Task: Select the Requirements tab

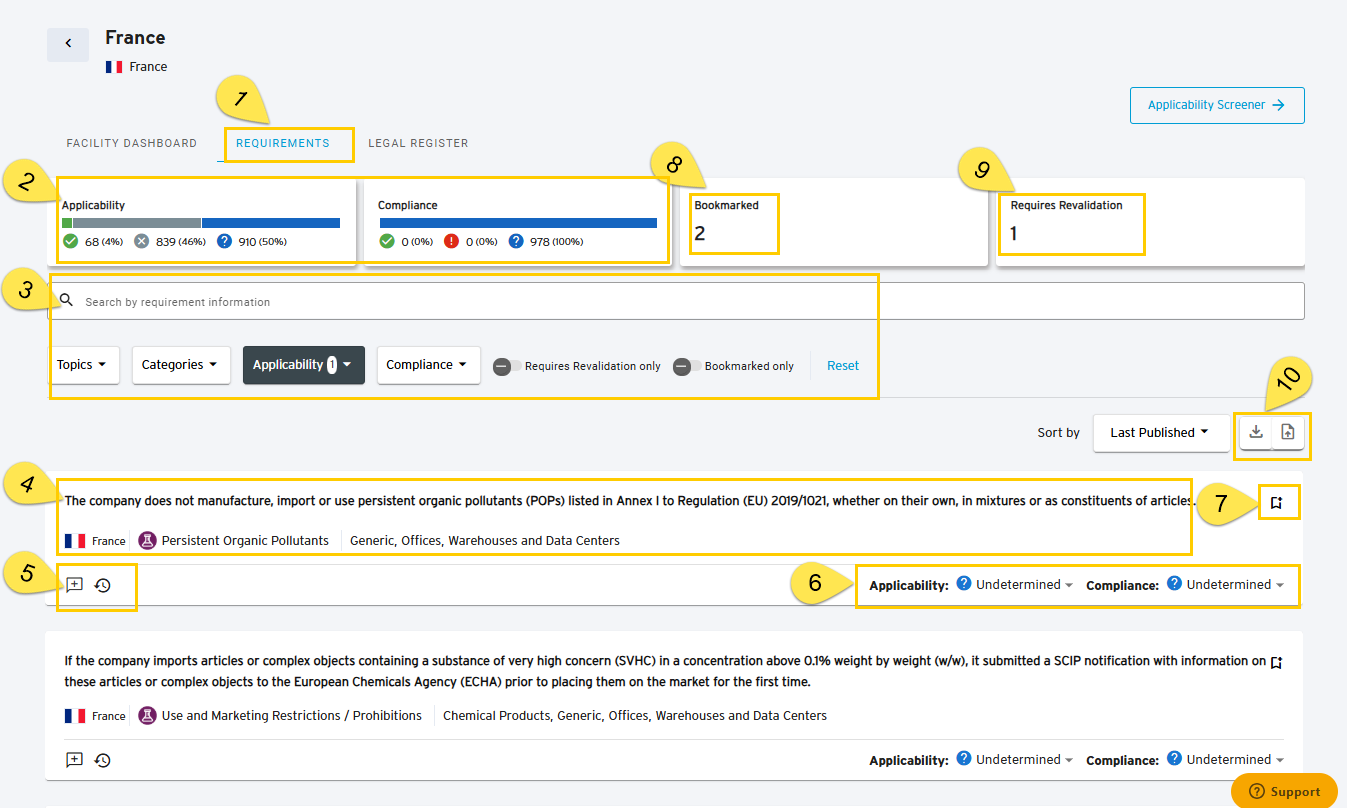Action: 283,143
